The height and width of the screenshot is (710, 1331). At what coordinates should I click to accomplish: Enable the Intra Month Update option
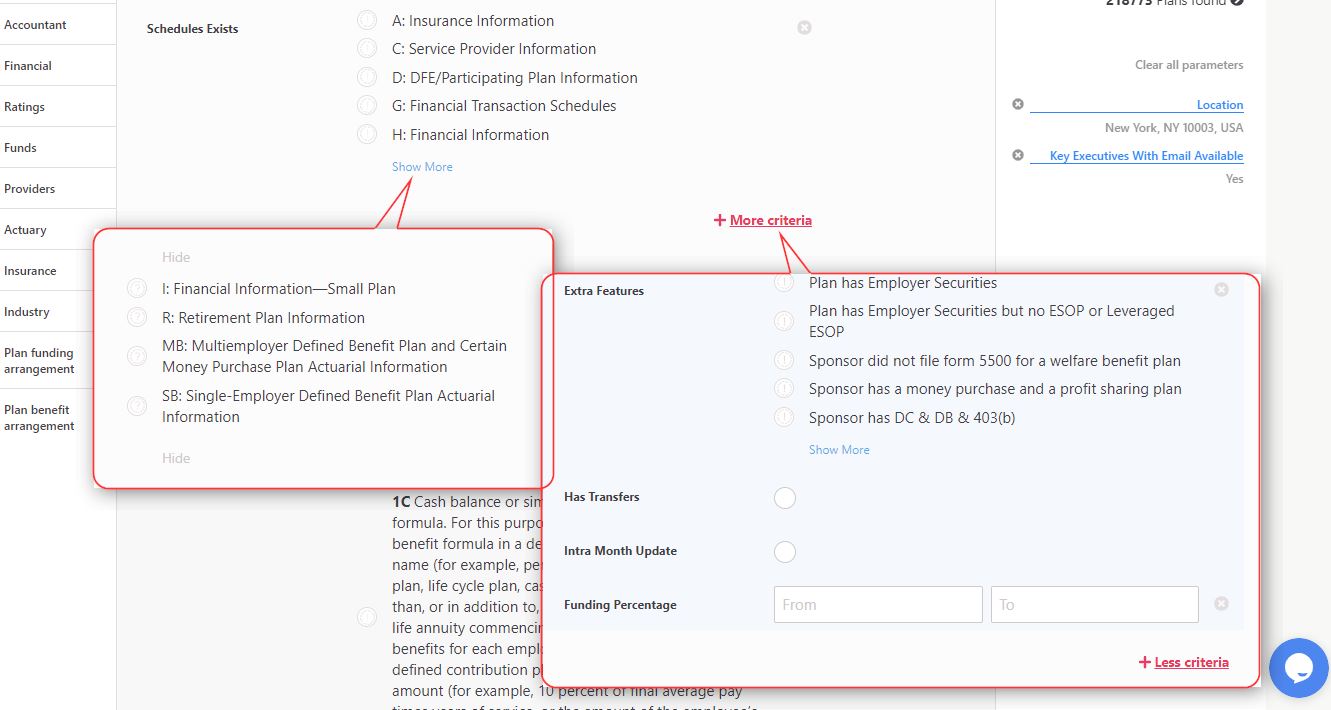click(x=785, y=551)
